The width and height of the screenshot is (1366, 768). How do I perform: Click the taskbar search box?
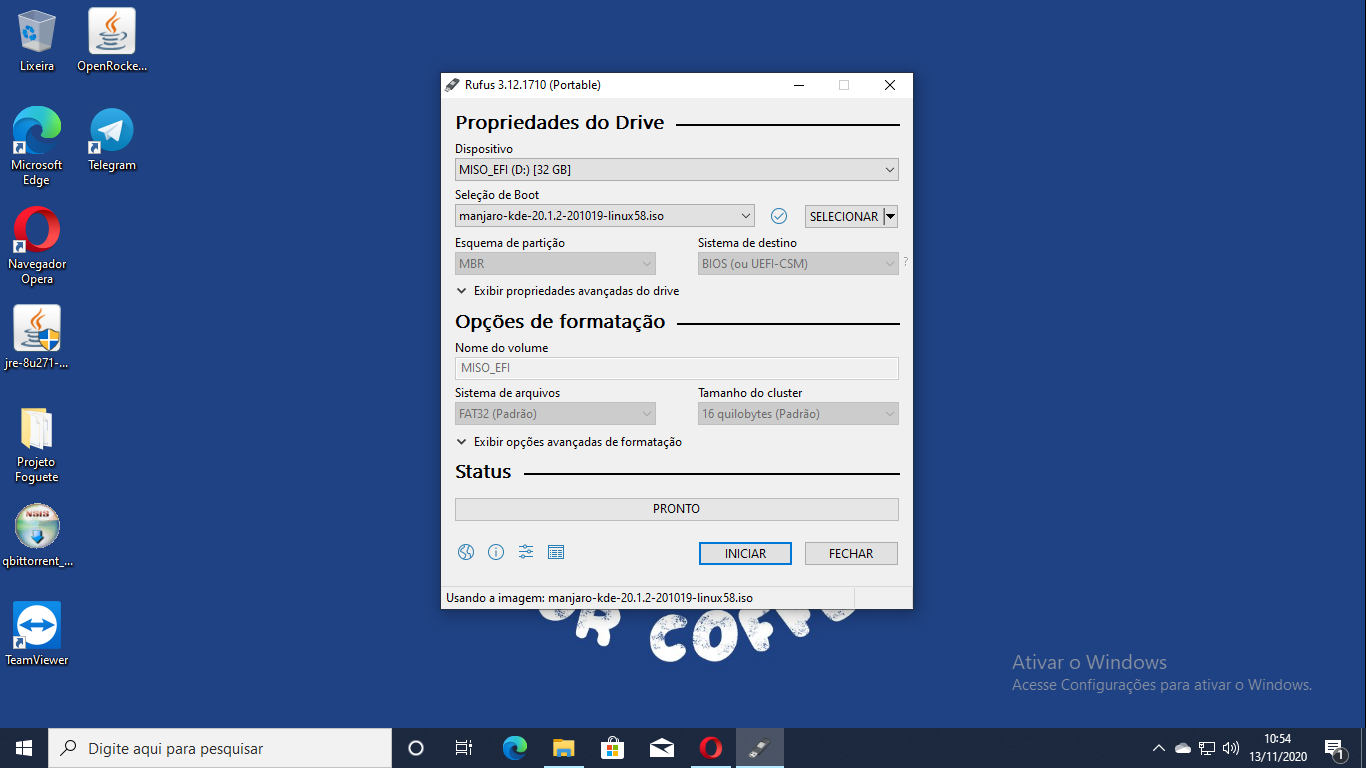(220, 748)
